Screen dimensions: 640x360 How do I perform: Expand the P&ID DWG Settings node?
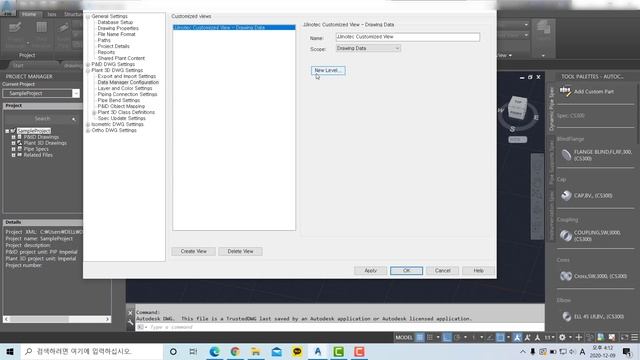pyautogui.click(x=88, y=64)
